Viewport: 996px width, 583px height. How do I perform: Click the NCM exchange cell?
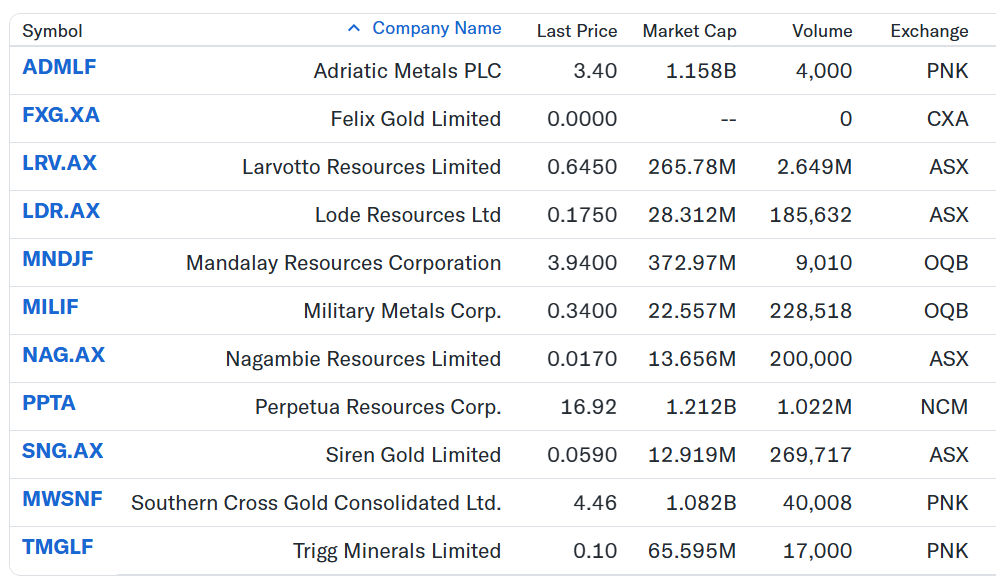(x=945, y=407)
